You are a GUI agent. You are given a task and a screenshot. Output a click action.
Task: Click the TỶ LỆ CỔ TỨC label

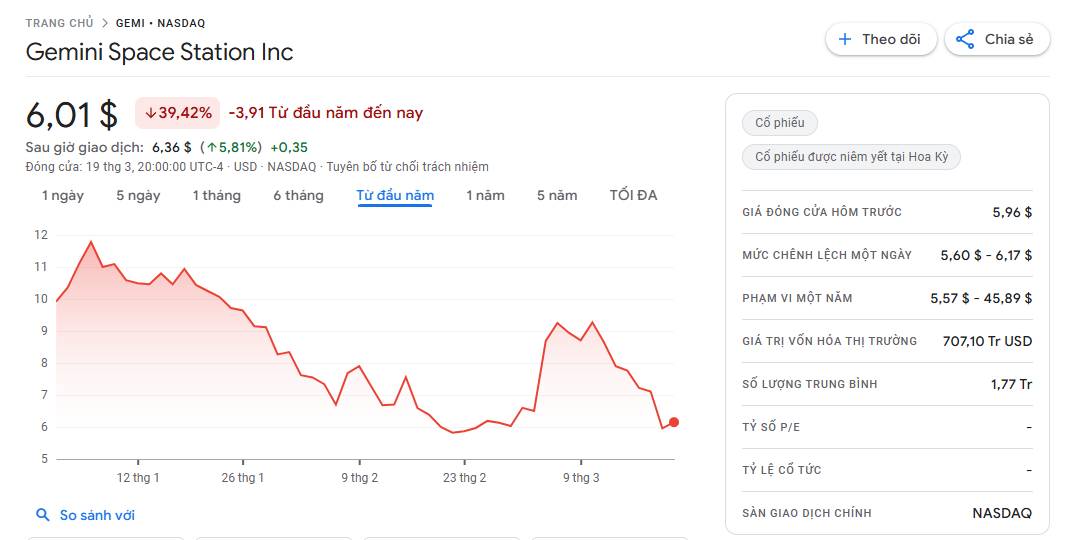(781, 470)
